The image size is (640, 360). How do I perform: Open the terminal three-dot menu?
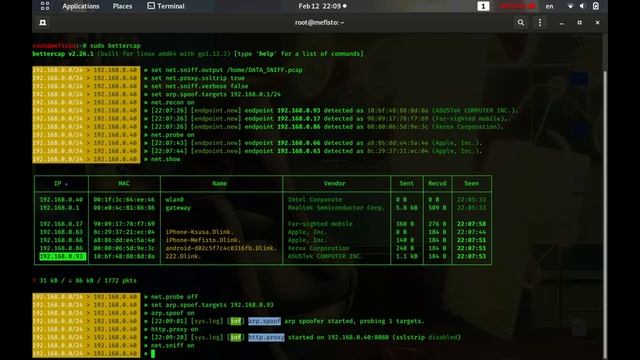coord(540,22)
